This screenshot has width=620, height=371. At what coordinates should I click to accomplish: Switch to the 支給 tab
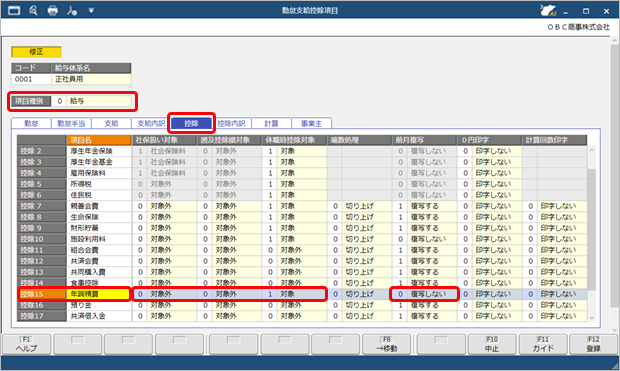tap(112, 123)
